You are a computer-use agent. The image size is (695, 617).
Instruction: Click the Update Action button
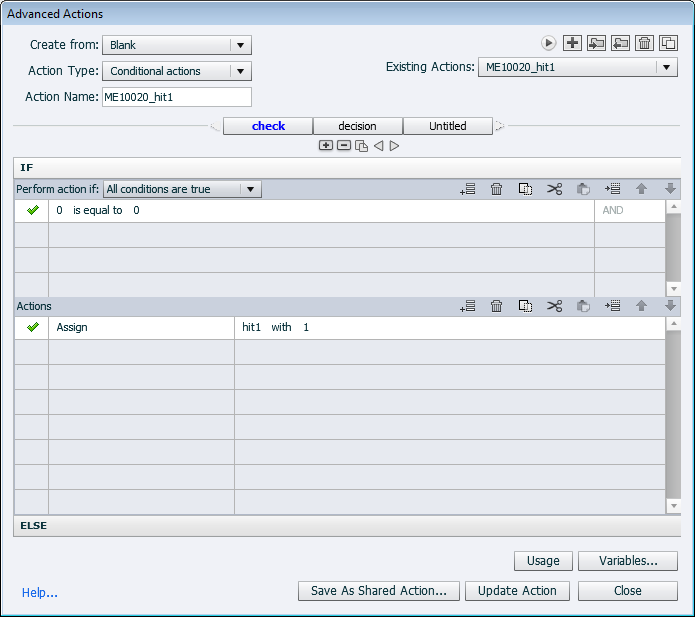(x=517, y=591)
